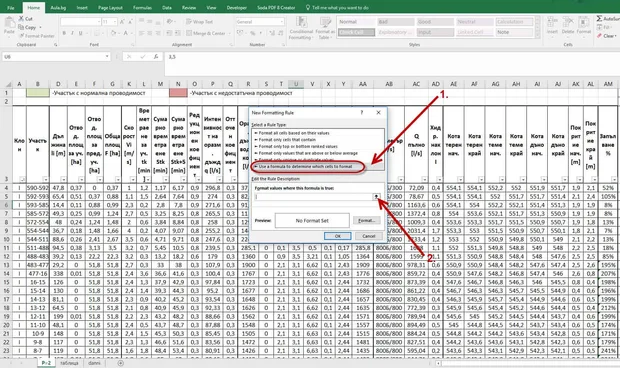This screenshot has height=368, width=620.
Task: Click the Format... button in dialog
Action: pos(367,220)
